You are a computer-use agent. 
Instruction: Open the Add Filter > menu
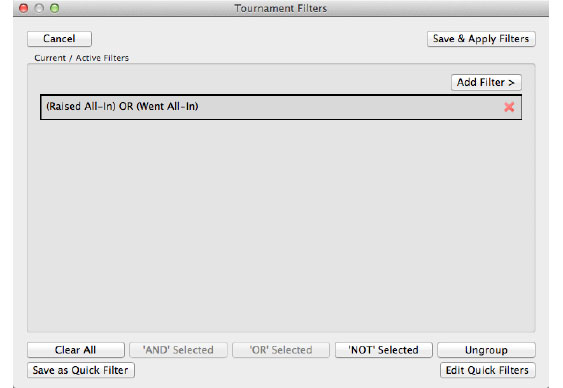pos(486,83)
